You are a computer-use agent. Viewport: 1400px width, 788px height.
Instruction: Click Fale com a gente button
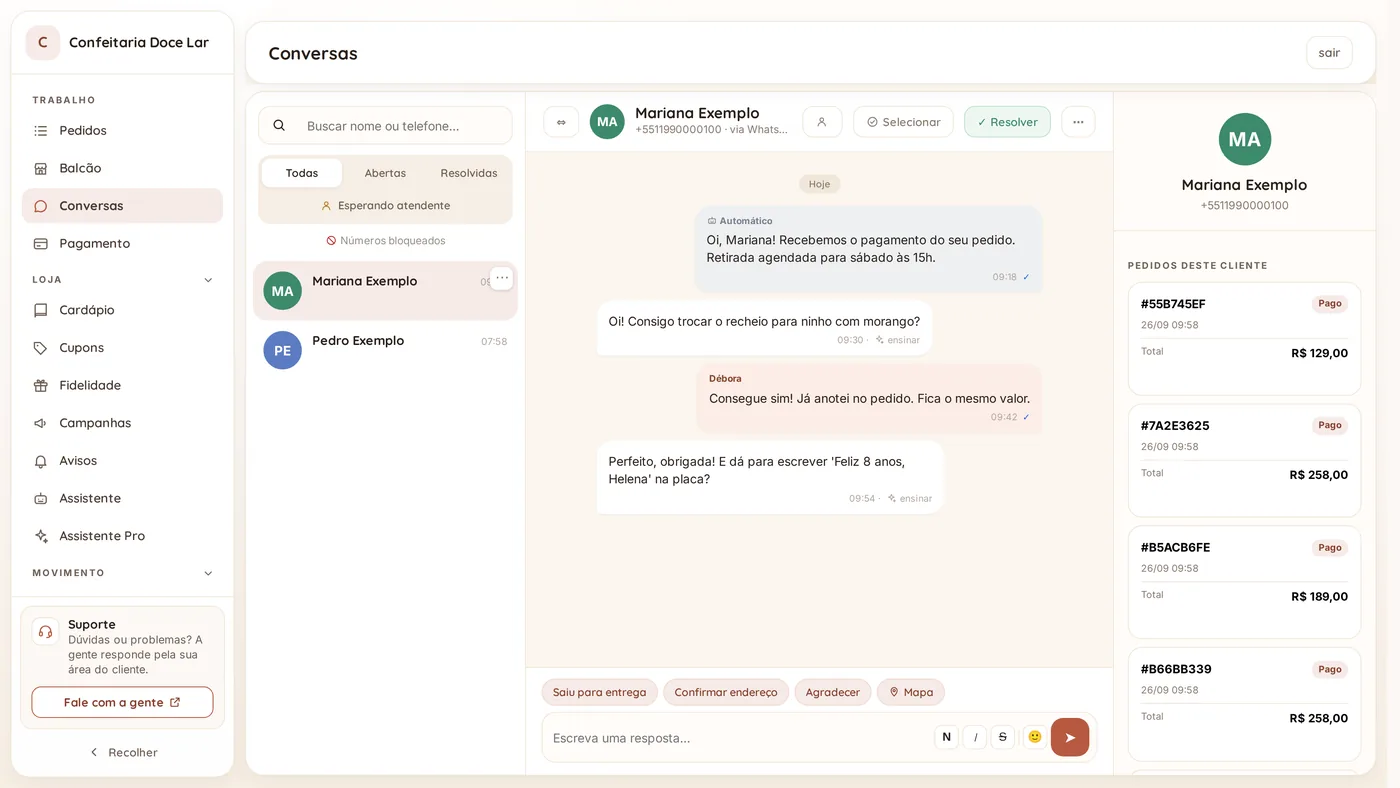click(122, 702)
